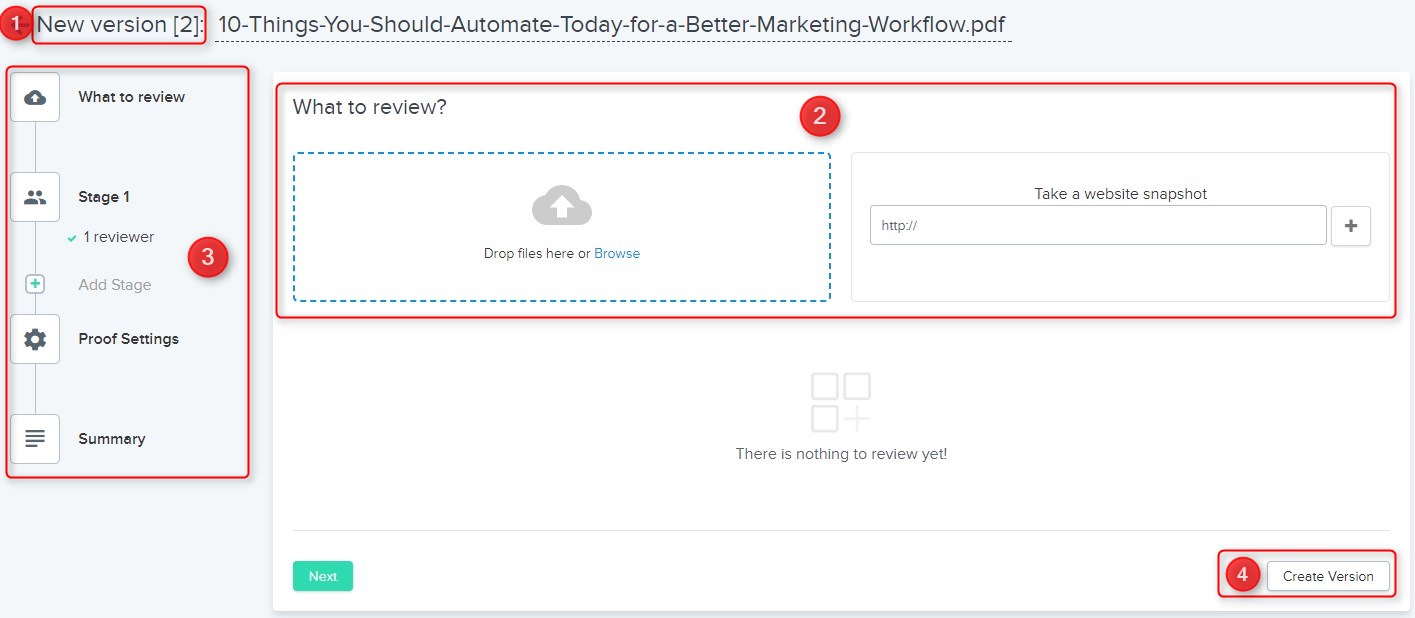The image size is (1415, 618).
Task: Click the PDF file name in the title
Action: [611, 25]
